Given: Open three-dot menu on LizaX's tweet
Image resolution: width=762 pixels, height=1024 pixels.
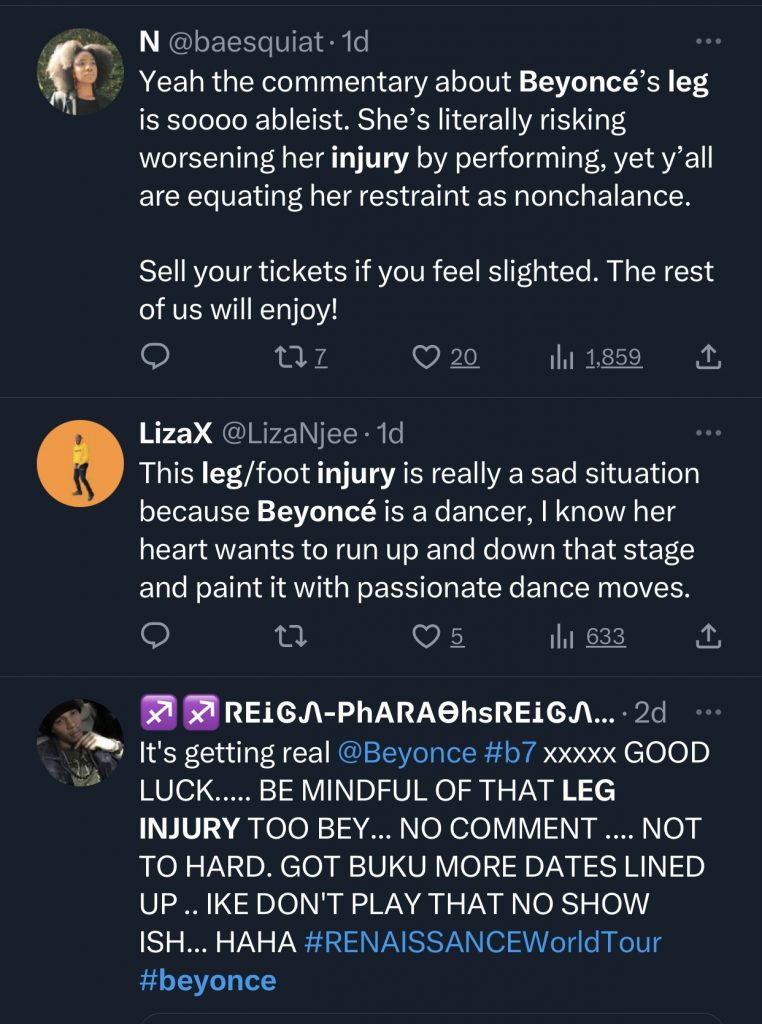Looking at the screenshot, I should (707, 433).
